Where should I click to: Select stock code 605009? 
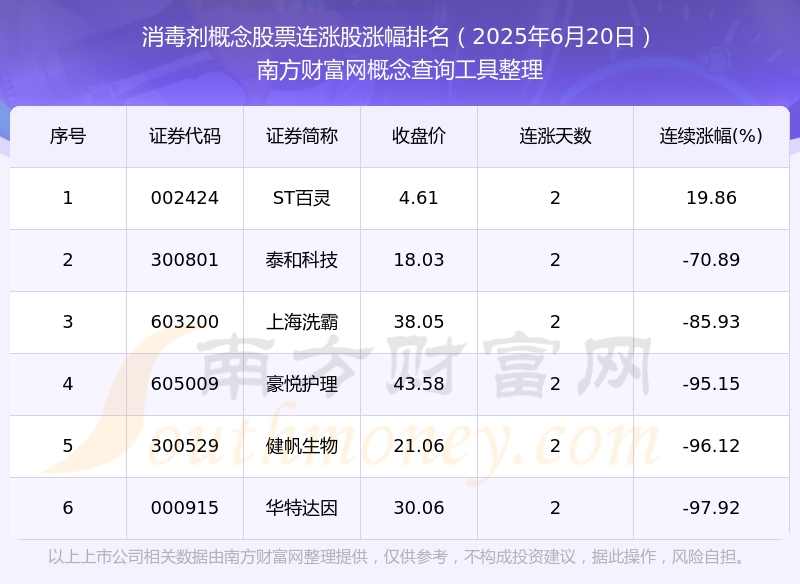tap(185, 384)
